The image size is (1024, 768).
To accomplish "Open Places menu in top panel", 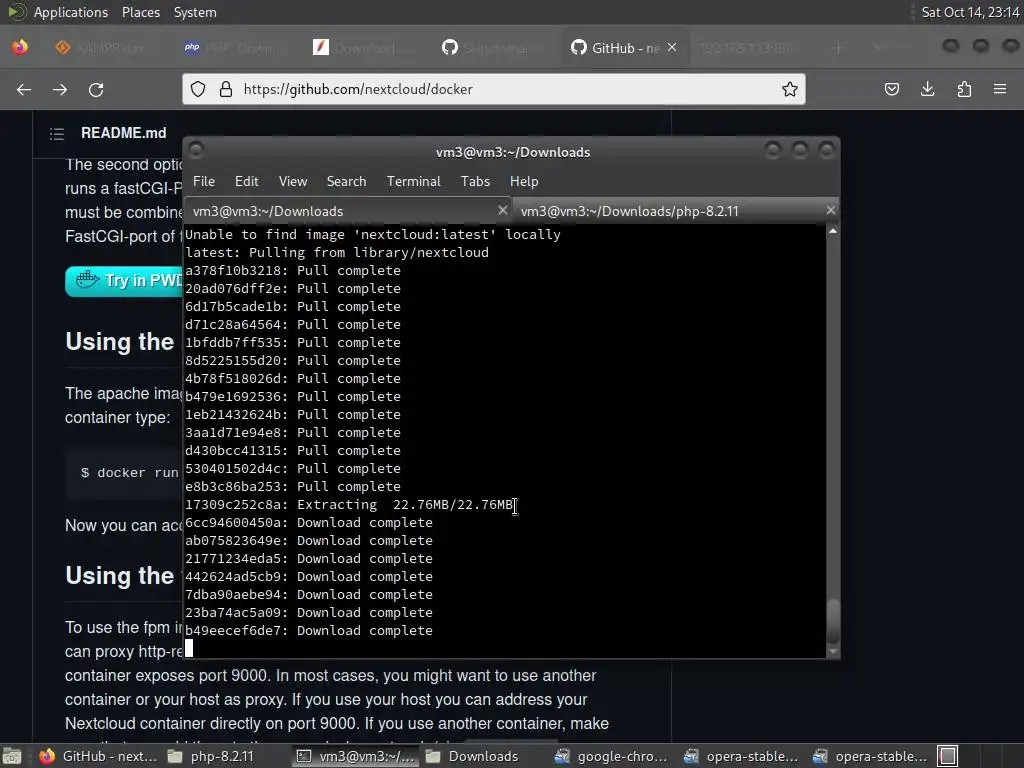I will pos(140,12).
